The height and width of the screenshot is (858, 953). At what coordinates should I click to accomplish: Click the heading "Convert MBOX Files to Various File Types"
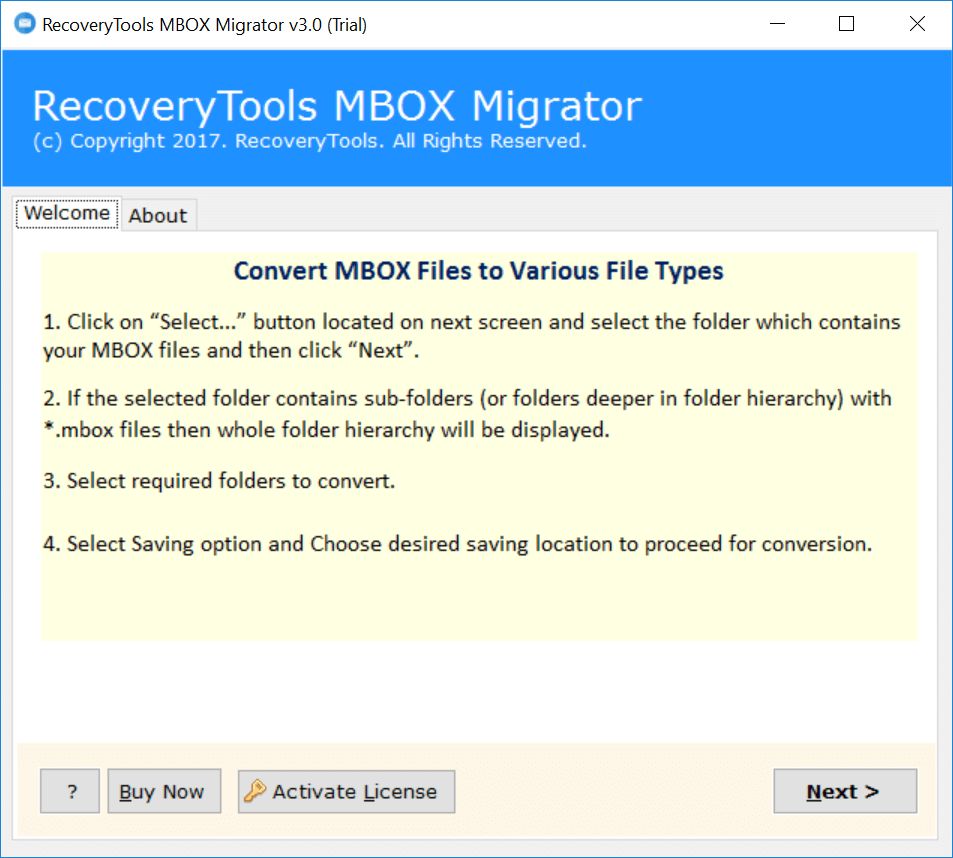click(x=478, y=271)
